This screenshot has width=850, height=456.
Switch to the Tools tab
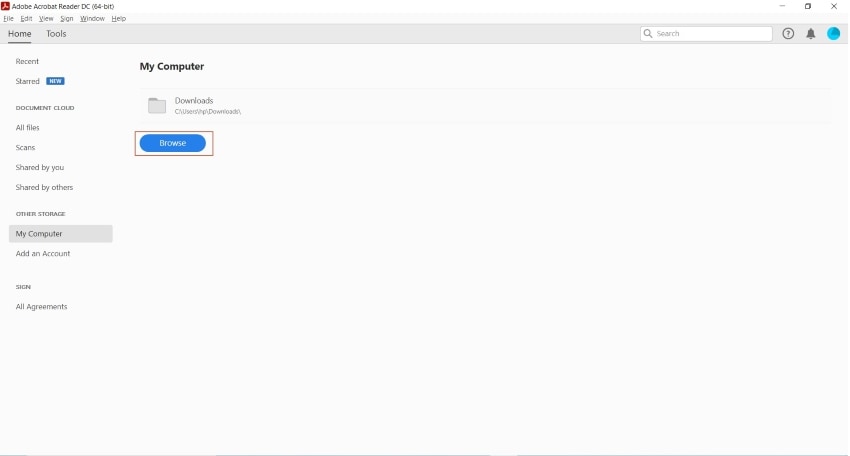56,34
